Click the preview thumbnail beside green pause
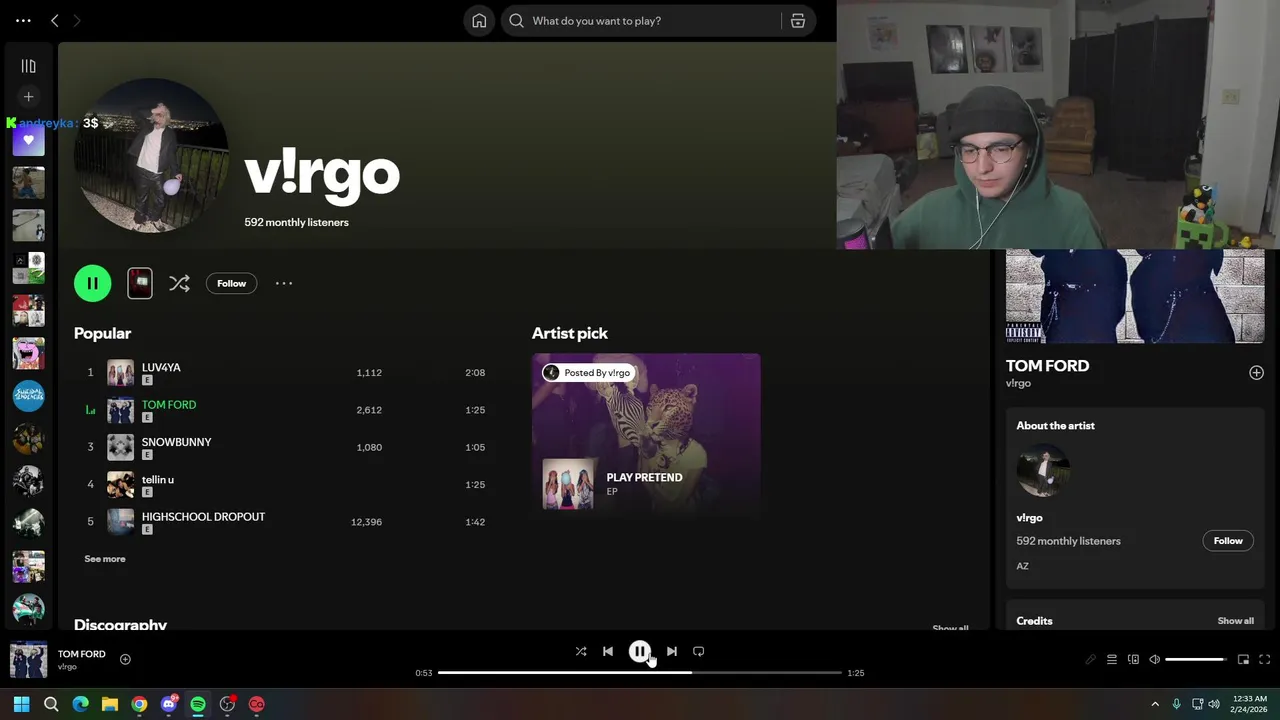Screen dimensions: 1280x720 [x=140, y=283]
